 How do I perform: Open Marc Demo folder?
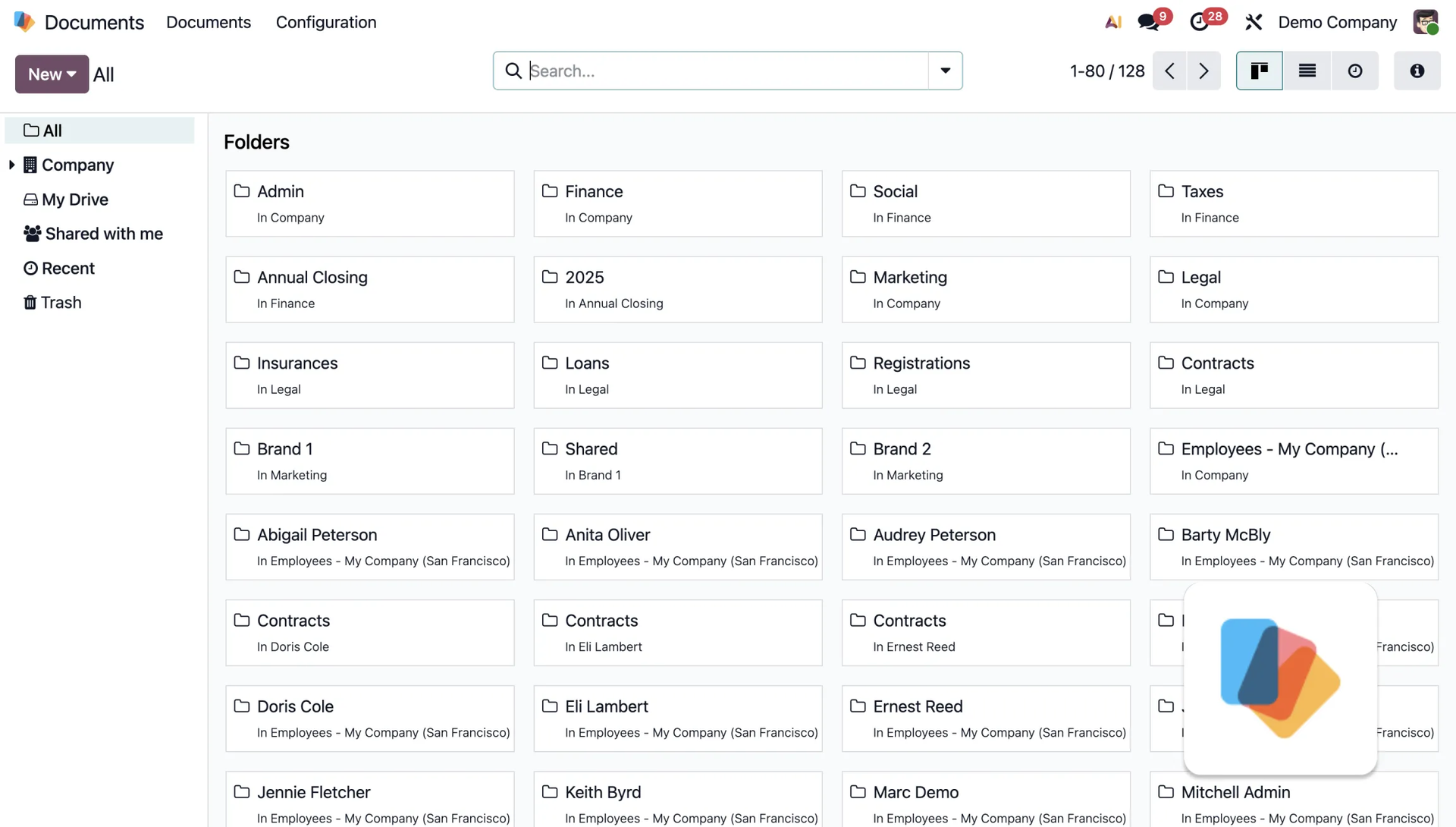point(986,800)
